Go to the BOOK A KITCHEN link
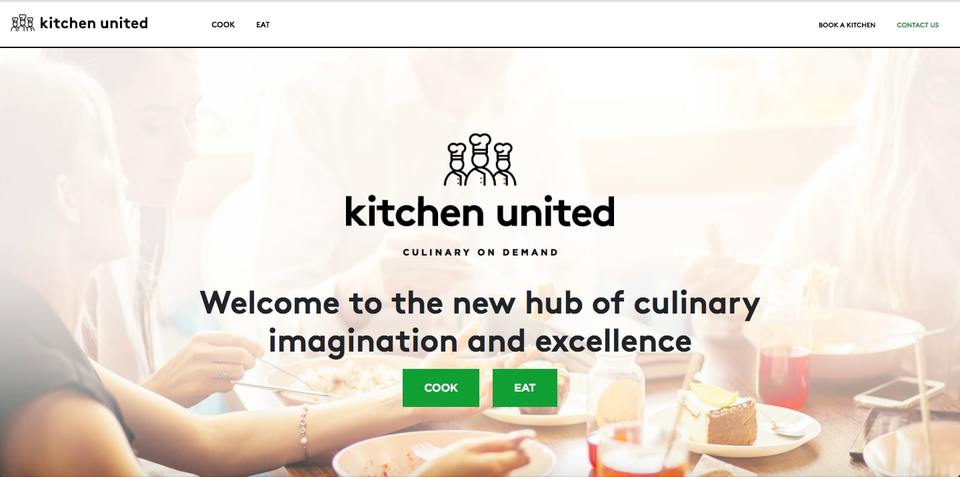The image size is (960, 477). 847,25
